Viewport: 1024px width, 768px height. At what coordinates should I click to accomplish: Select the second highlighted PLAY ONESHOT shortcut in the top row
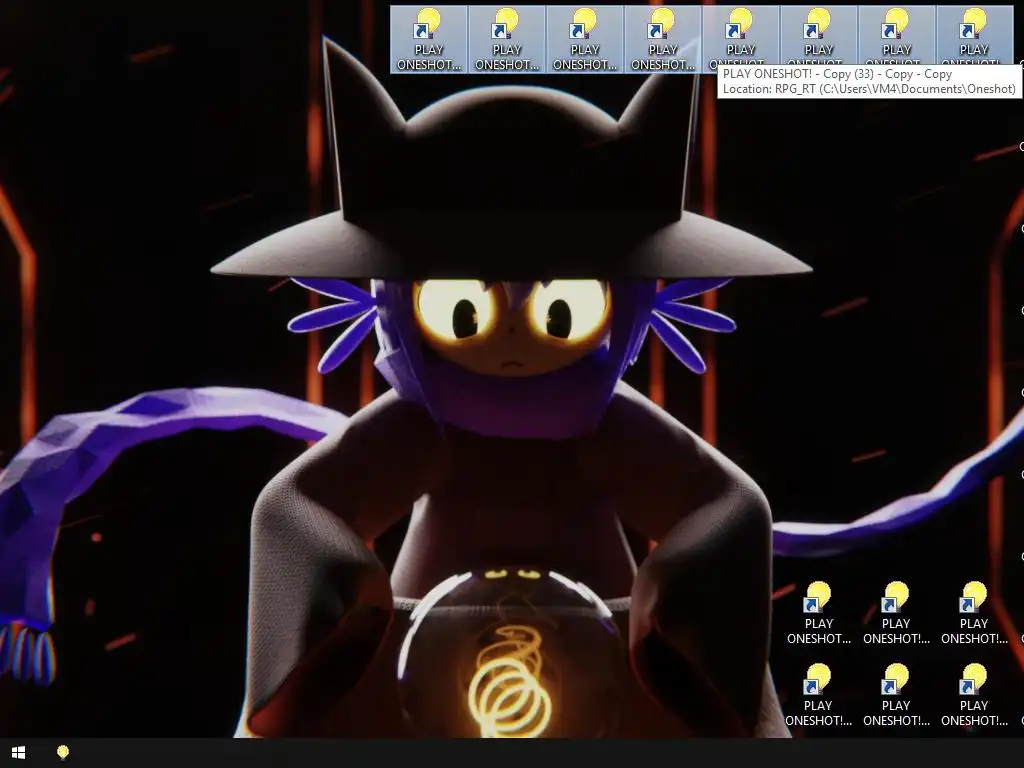click(507, 40)
